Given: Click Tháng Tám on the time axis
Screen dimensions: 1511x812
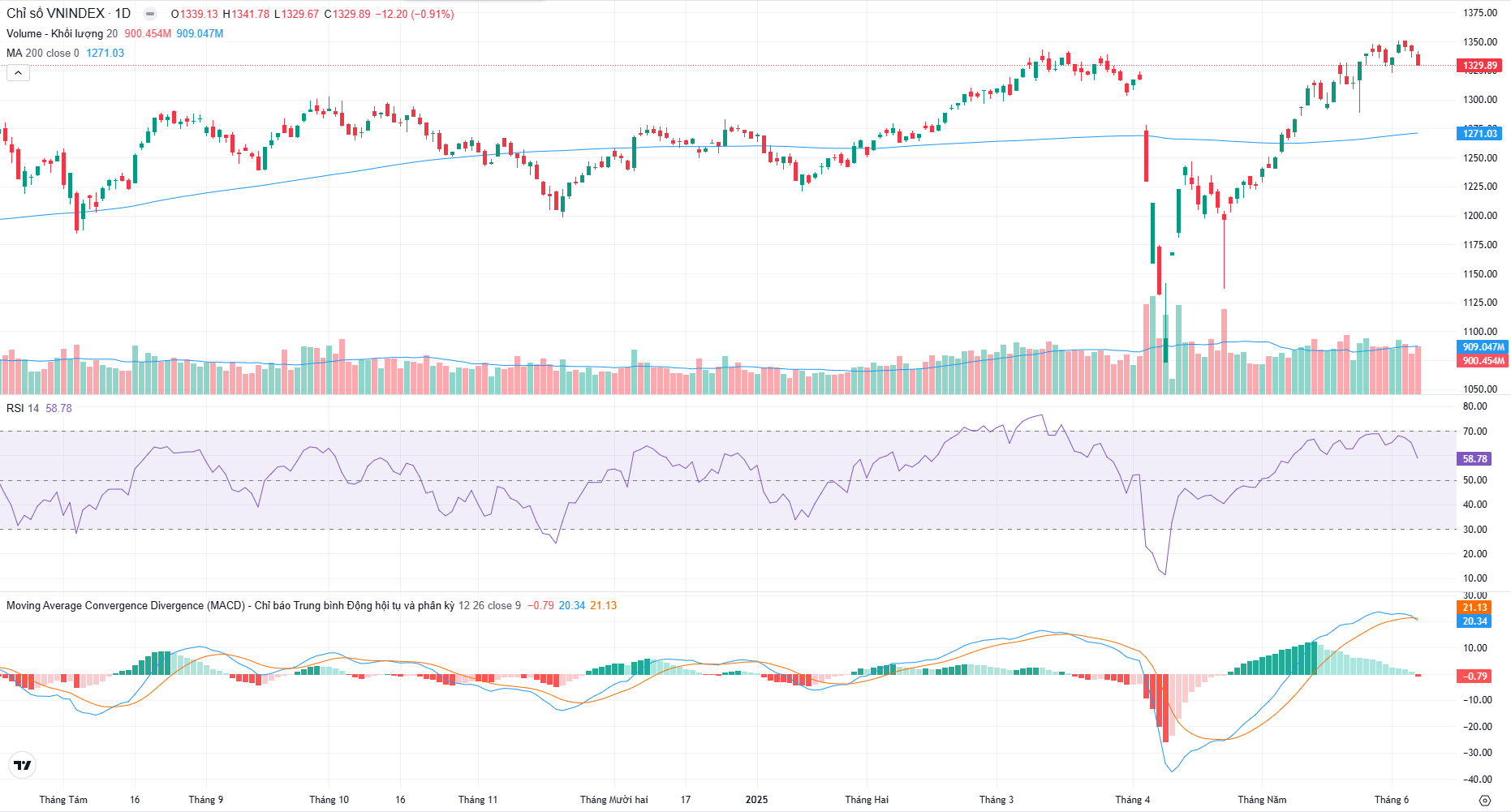Looking at the screenshot, I should pyautogui.click(x=63, y=800).
